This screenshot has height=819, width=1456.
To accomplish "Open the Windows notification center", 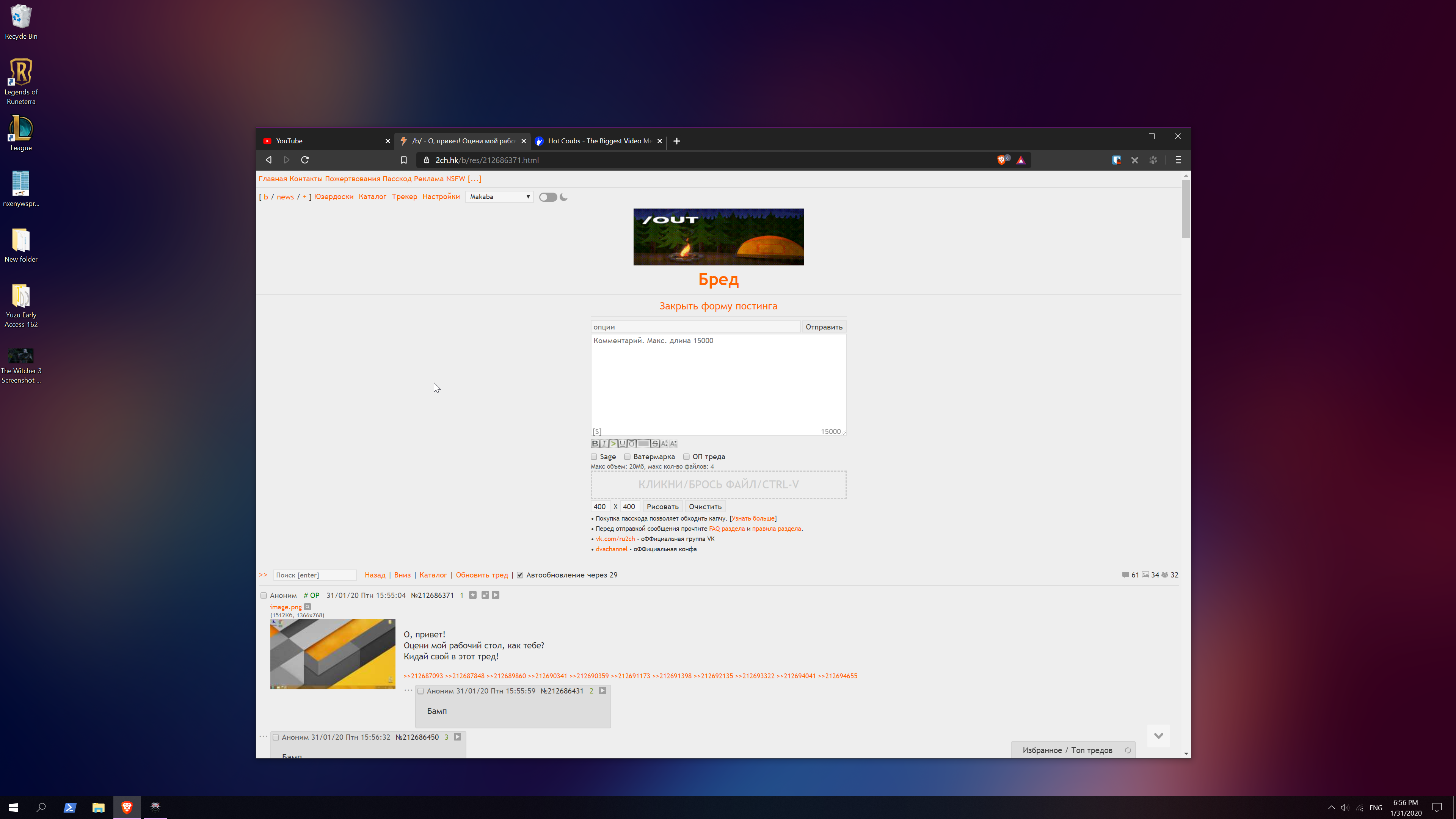I will (1437, 807).
